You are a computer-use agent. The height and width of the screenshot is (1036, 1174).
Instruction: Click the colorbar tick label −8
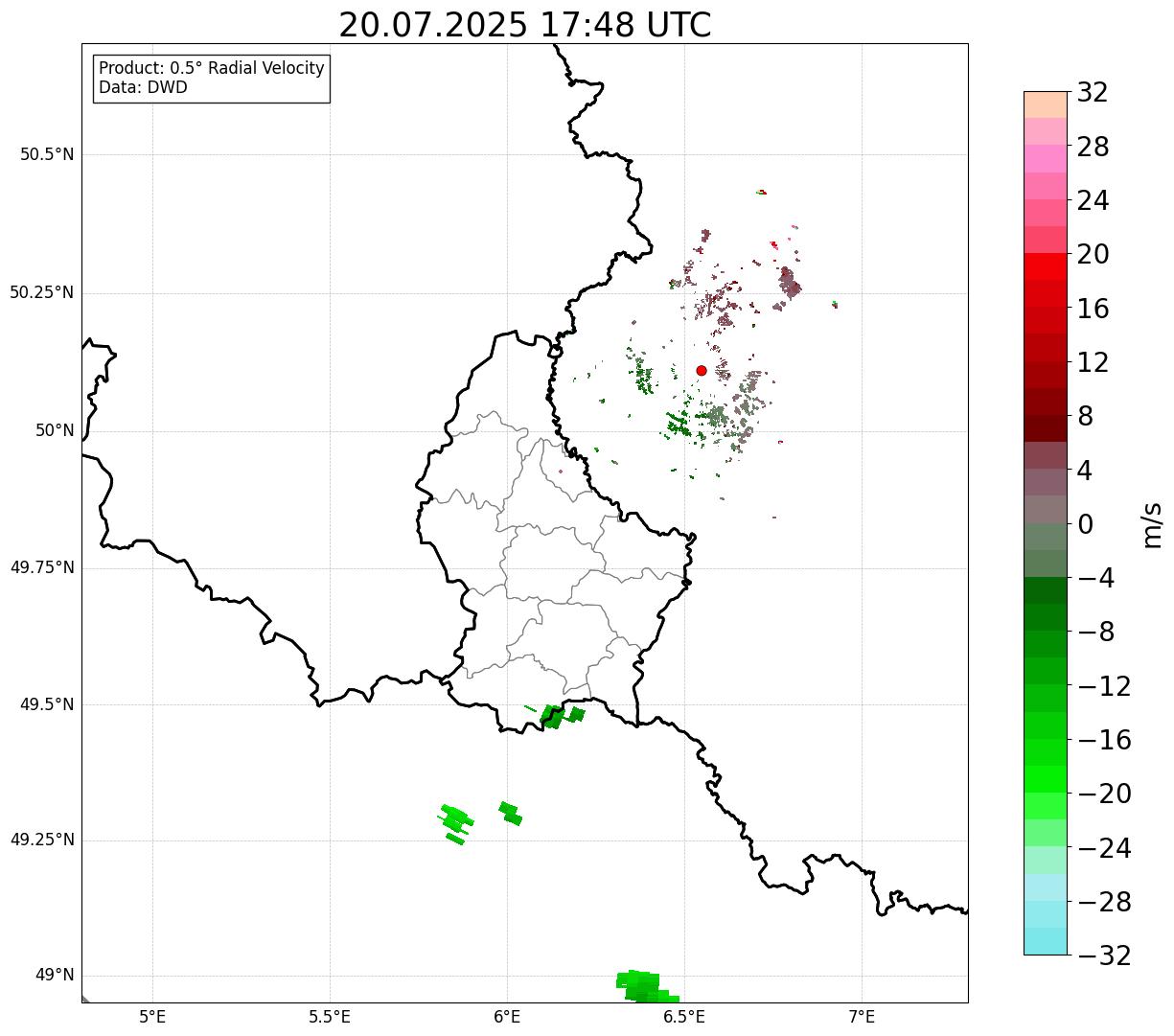[x=1095, y=632]
